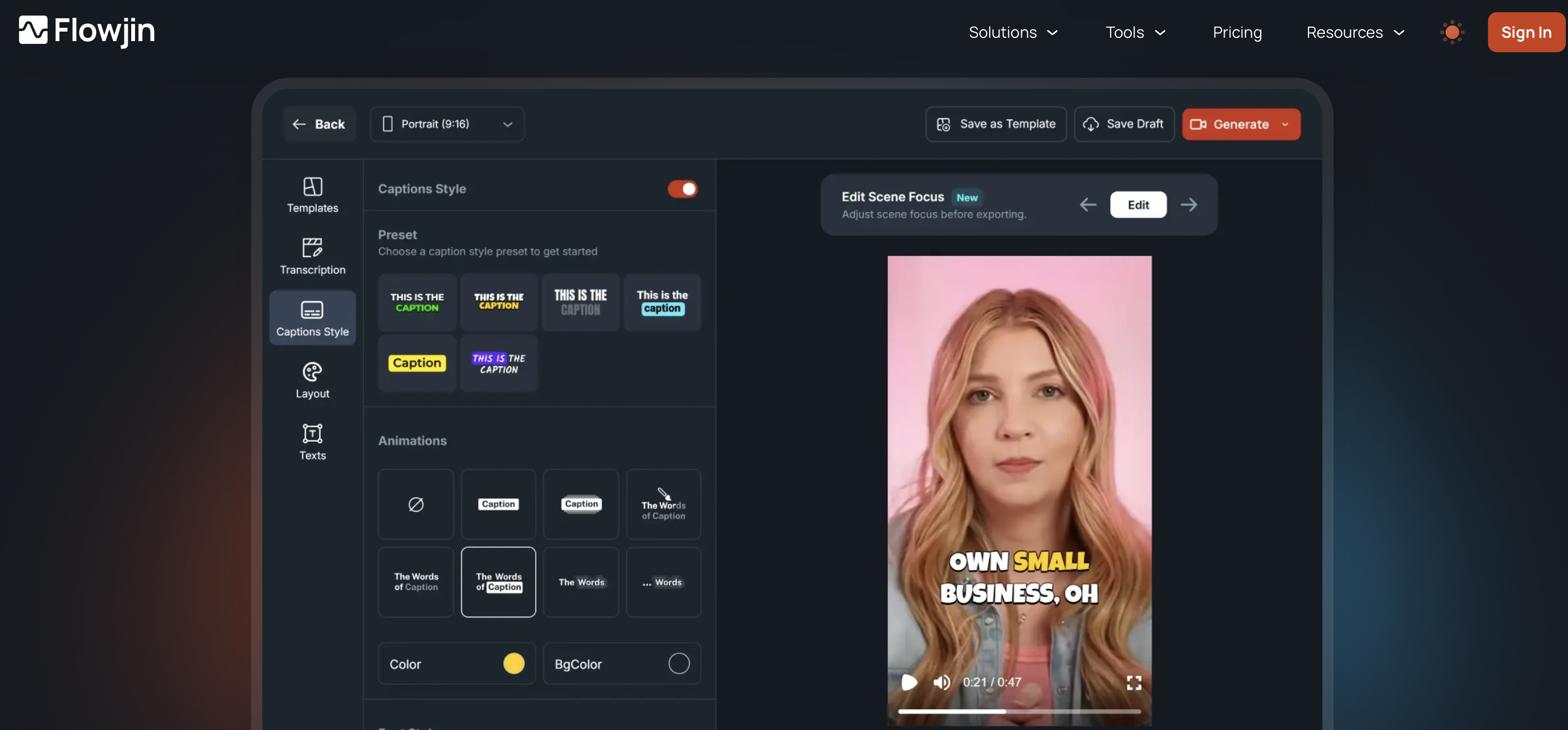
Task: Pick the BgColor swatch
Action: click(678, 664)
